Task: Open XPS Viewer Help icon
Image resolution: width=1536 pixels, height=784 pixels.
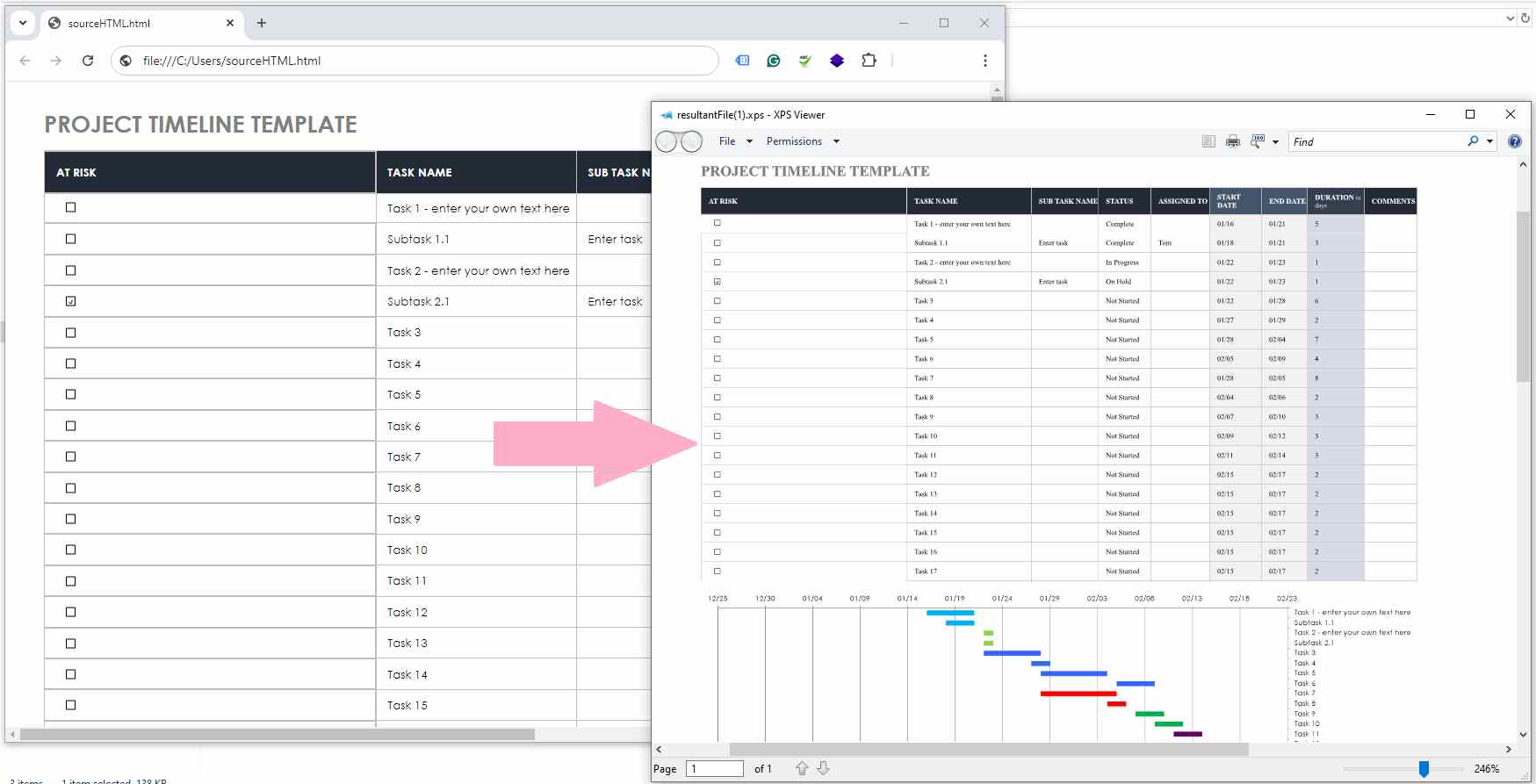Action: click(x=1515, y=141)
